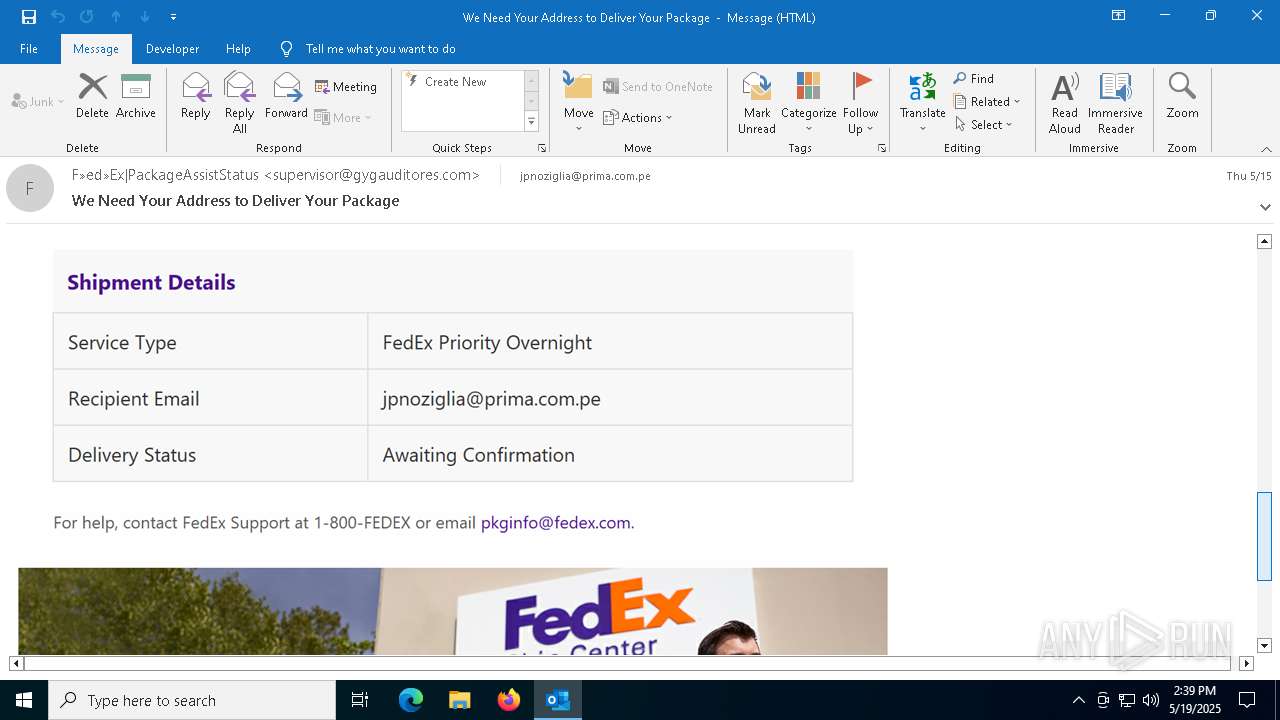Click scroll right arrow of horizontal scrollbar
Image resolution: width=1280 pixels, height=720 pixels.
pyautogui.click(x=1246, y=663)
